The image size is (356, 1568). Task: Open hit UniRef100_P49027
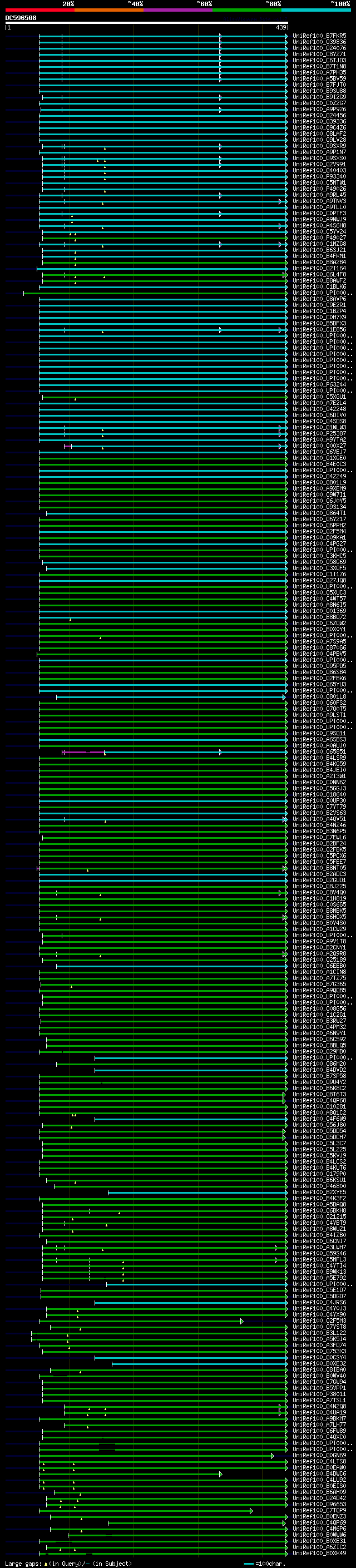click(319, 238)
